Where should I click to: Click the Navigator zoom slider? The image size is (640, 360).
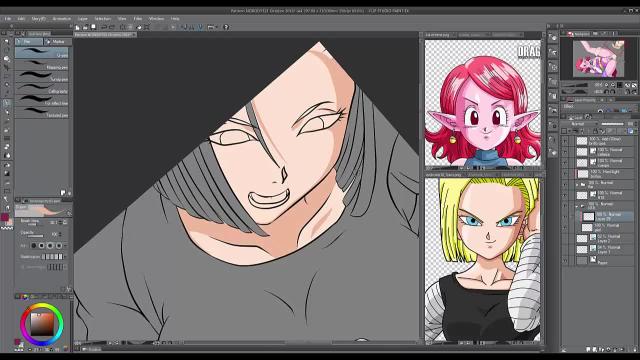(x=575, y=85)
